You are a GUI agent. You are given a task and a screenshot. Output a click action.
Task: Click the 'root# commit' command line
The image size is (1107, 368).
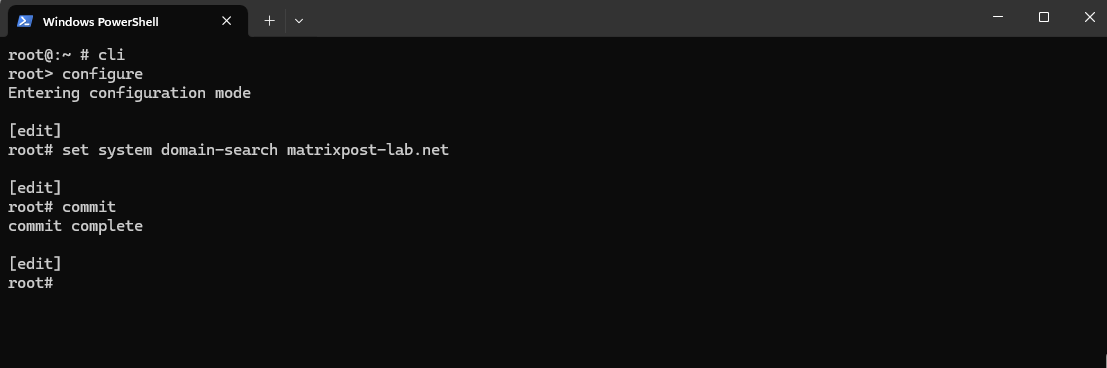pyautogui.click(x=62, y=207)
